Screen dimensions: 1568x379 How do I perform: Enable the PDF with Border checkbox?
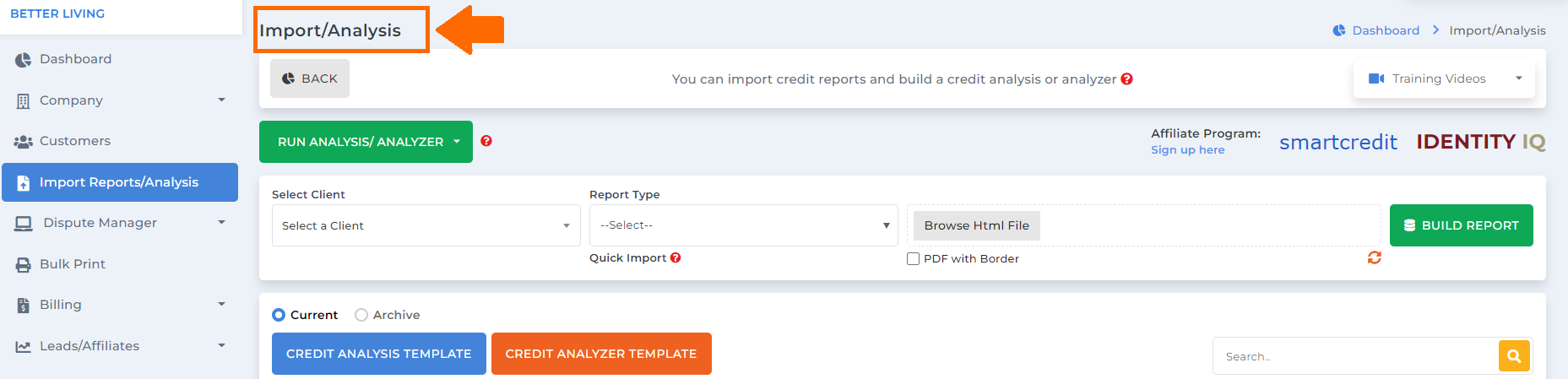913,259
